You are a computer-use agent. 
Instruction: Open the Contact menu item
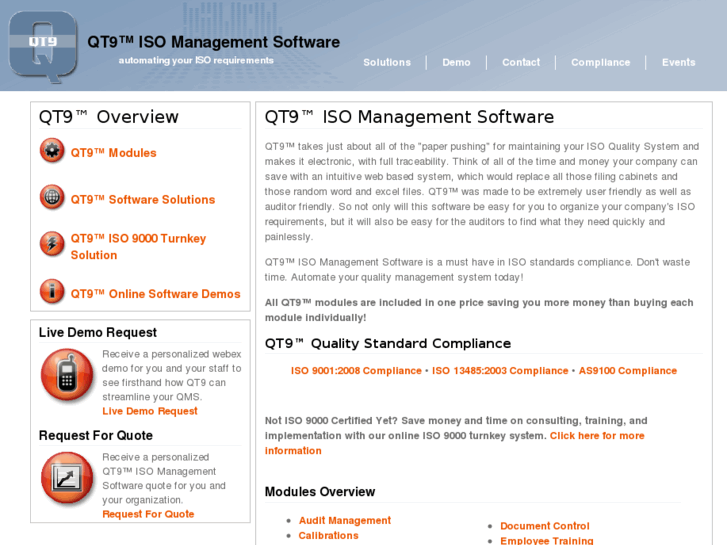click(521, 62)
